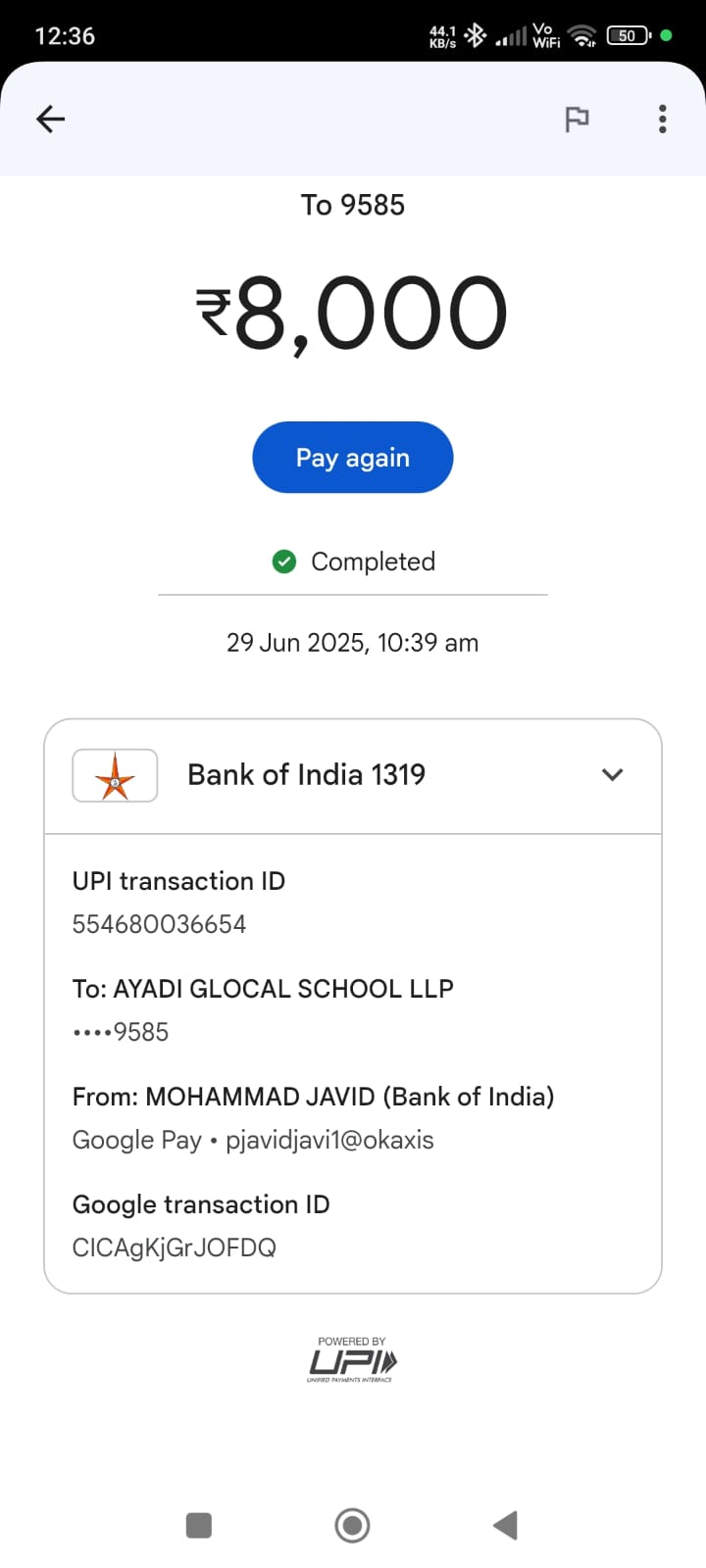706x1568 pixels.
Task: Open the three-dot overflow menu
Action: (663, 120)
